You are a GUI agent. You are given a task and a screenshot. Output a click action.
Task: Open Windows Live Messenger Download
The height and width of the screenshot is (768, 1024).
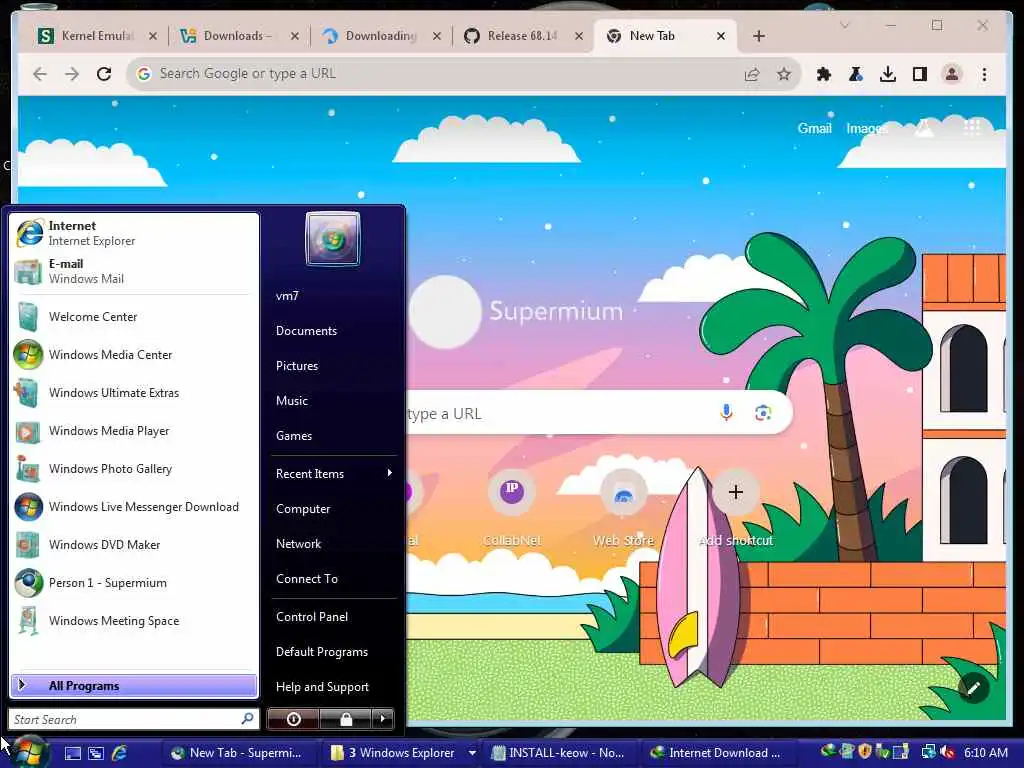134,507
